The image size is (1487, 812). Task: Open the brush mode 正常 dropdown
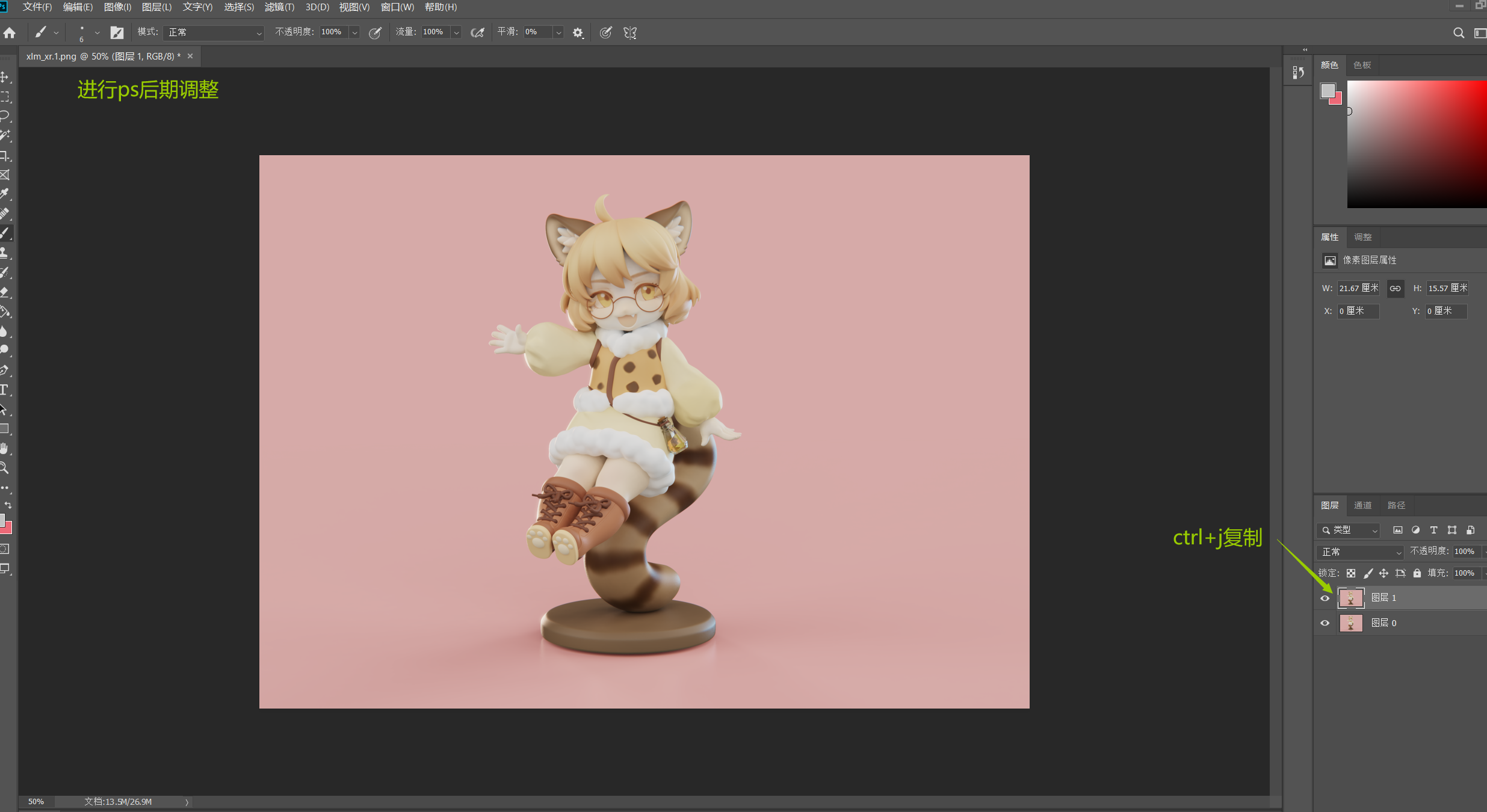point(214,32)
